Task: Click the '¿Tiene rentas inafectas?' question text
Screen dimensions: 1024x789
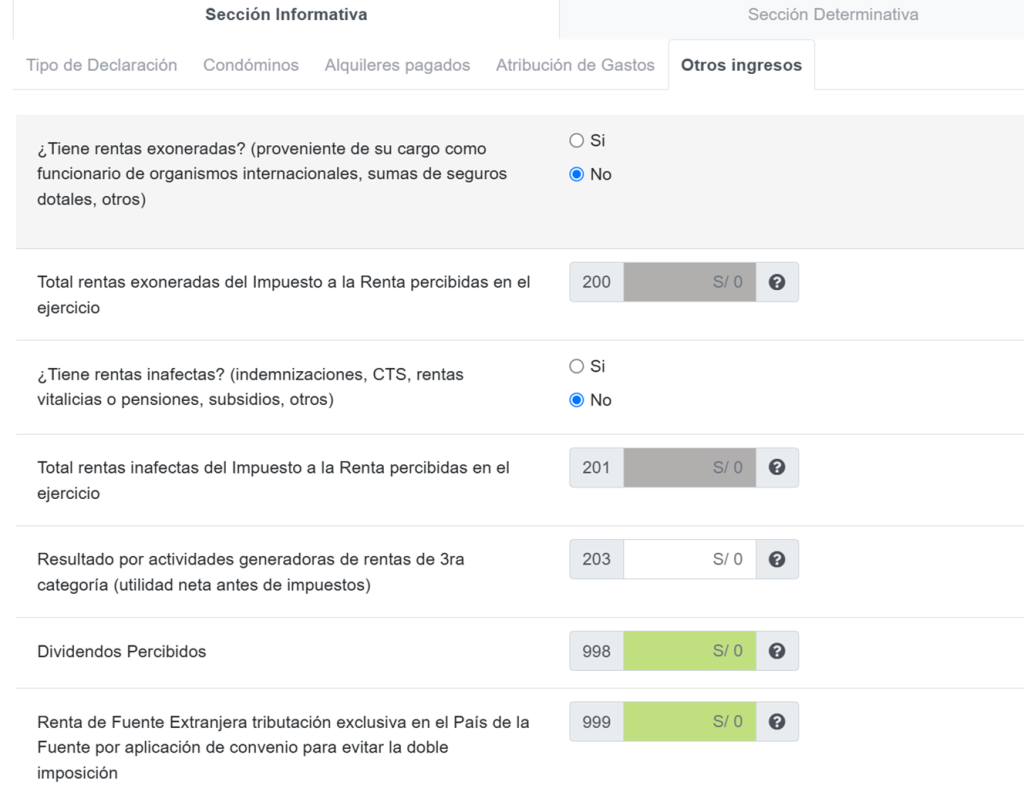Action: pos(250,387)
